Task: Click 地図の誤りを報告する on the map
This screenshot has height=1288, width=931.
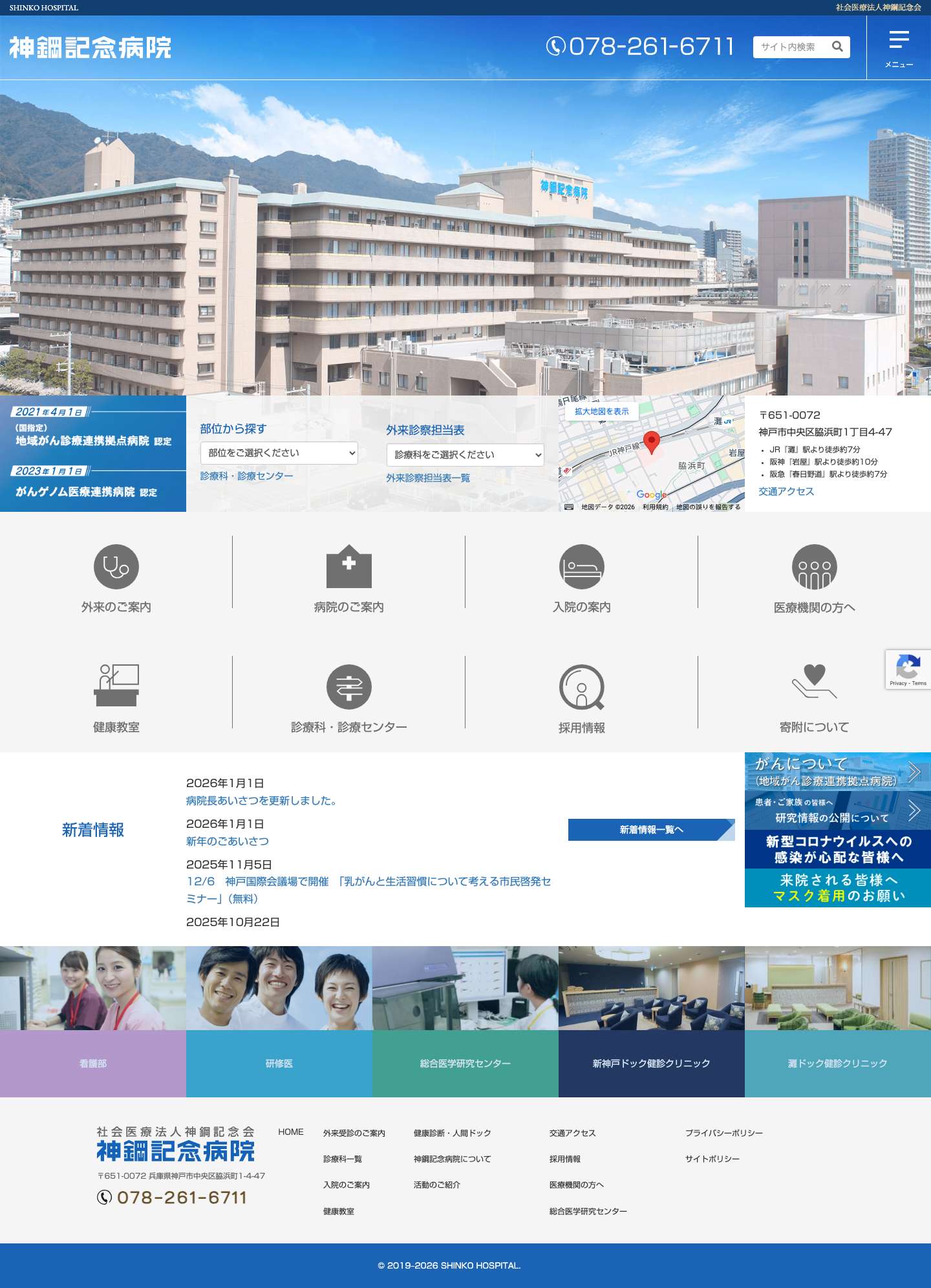Action: (x=709, y=507)
